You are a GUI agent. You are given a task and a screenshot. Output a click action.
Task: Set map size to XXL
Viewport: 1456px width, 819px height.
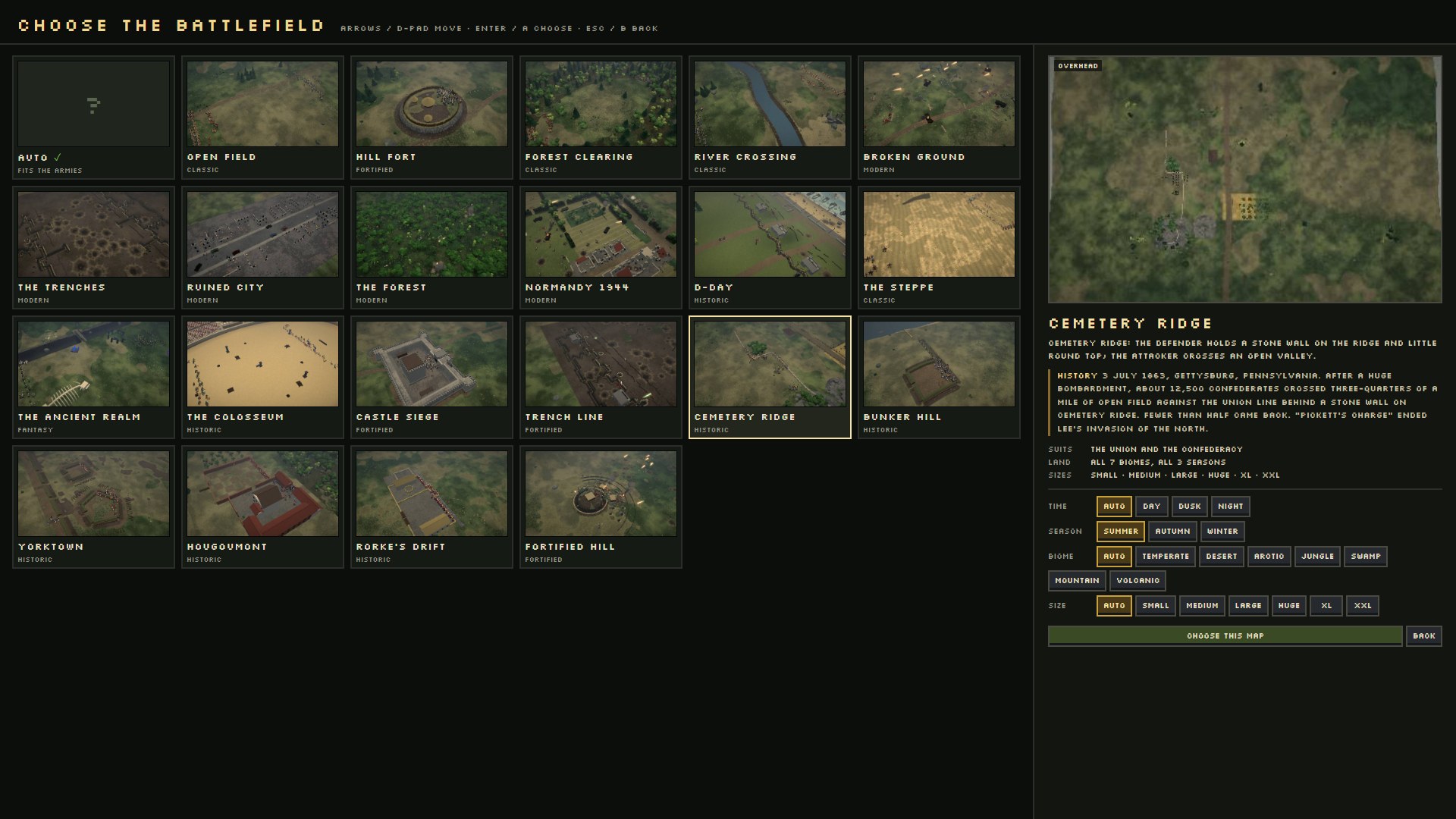click(1363, 606)
